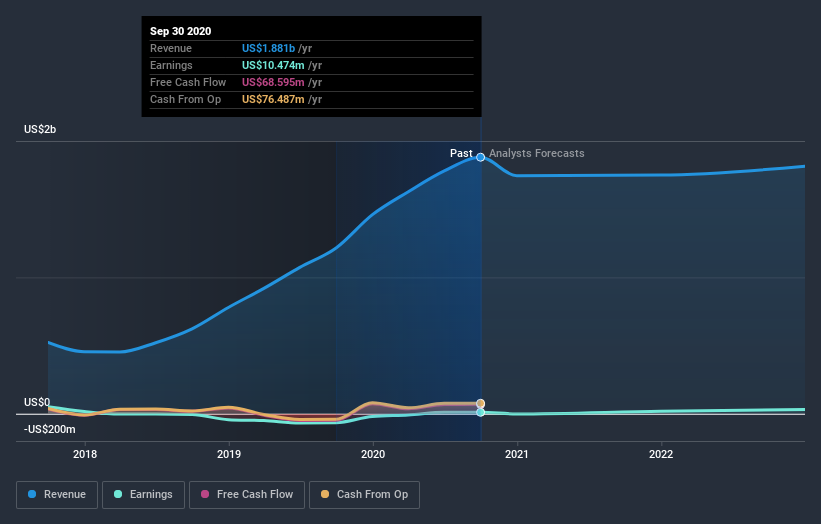Click the 2021 x-axis label
Image resolution: width=821 pixels, height=524 pixels.
517,454
